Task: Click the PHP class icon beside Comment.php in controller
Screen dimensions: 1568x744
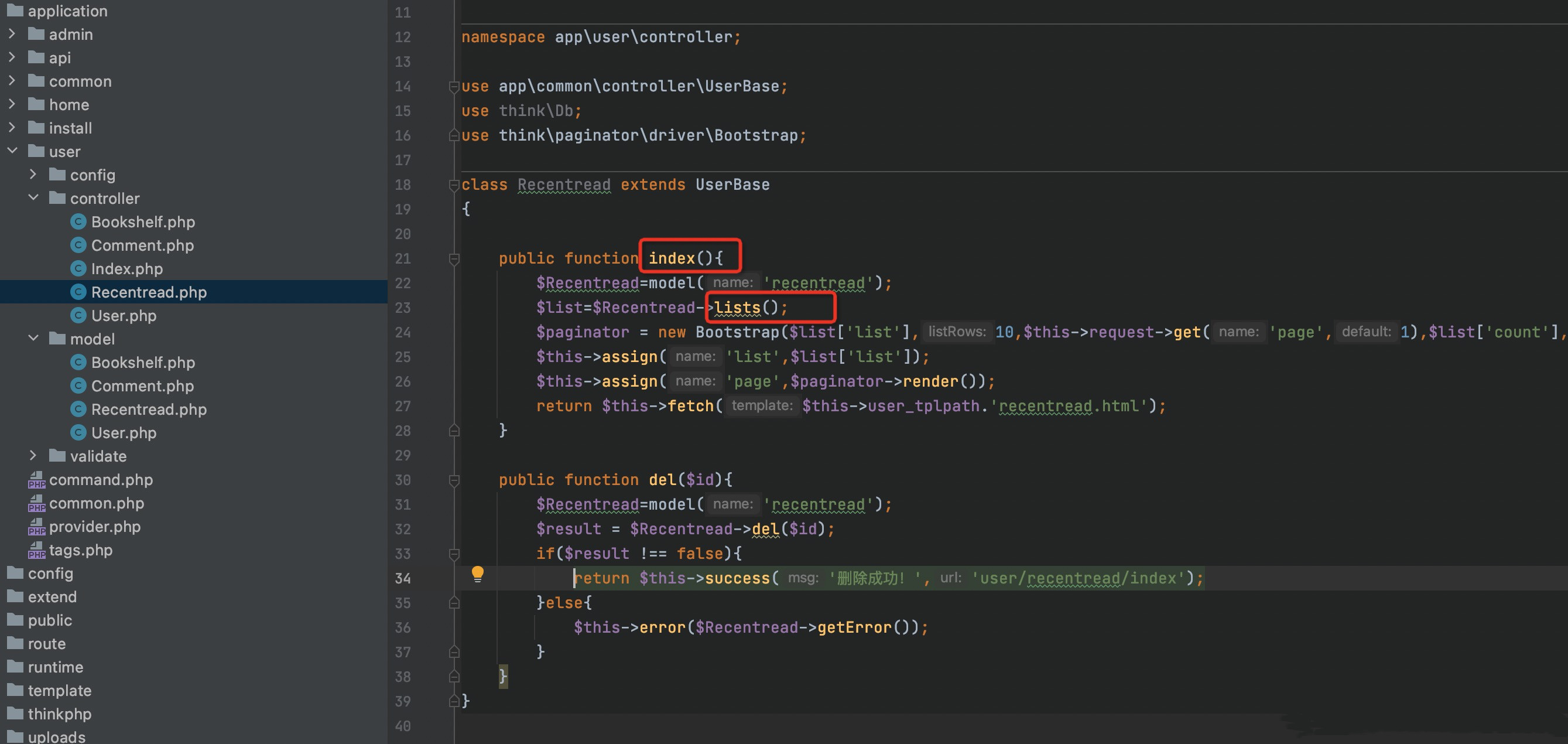Action: (78, 245)
